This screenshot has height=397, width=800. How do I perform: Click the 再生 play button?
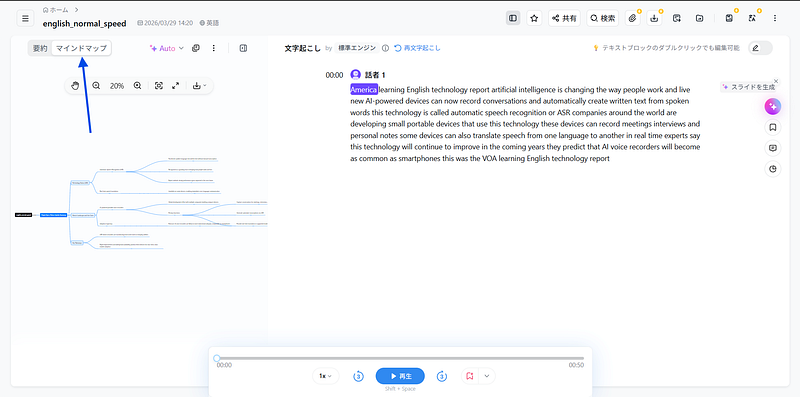tap(400, 376)
